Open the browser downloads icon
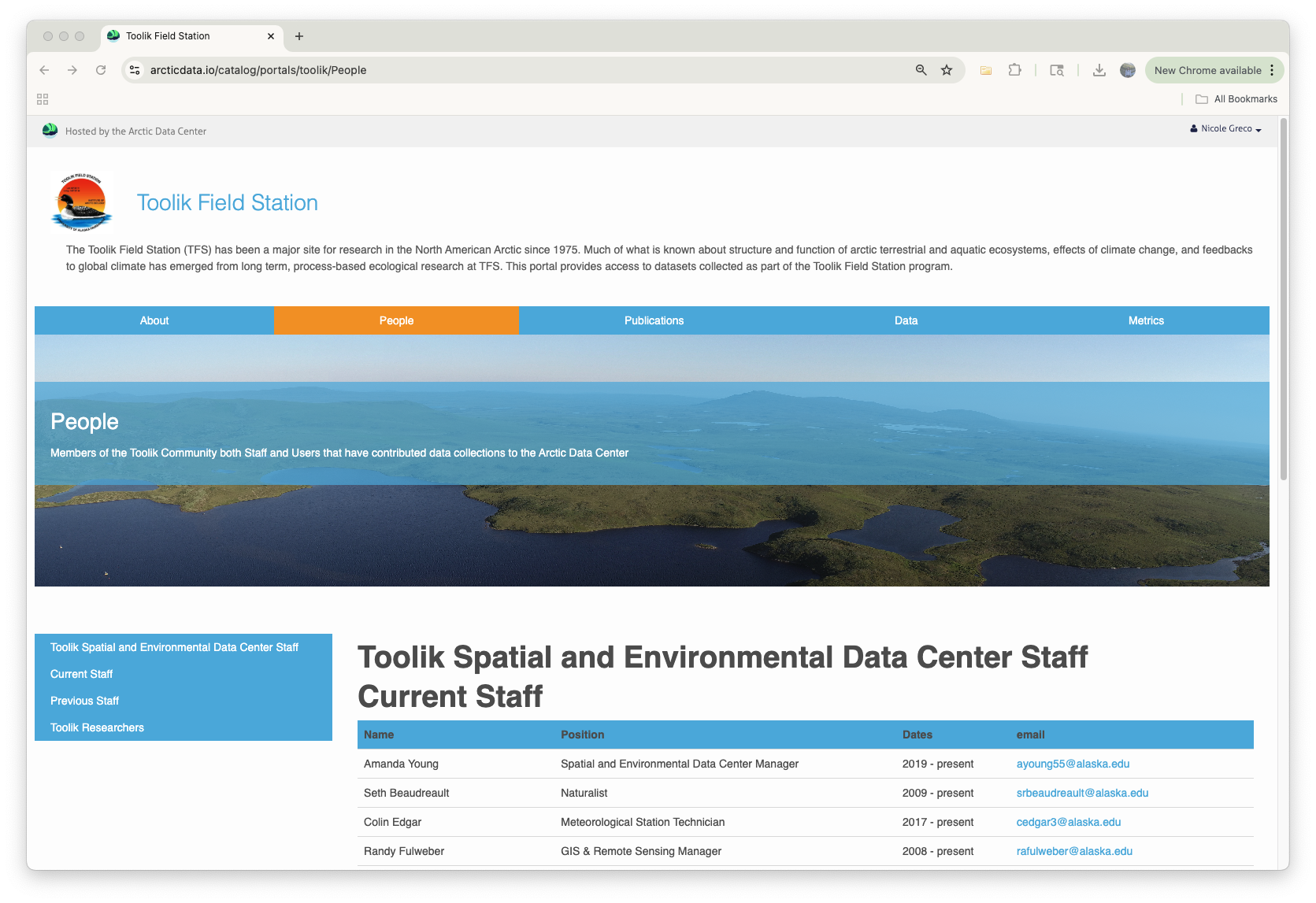 [x=1099, y=70]
